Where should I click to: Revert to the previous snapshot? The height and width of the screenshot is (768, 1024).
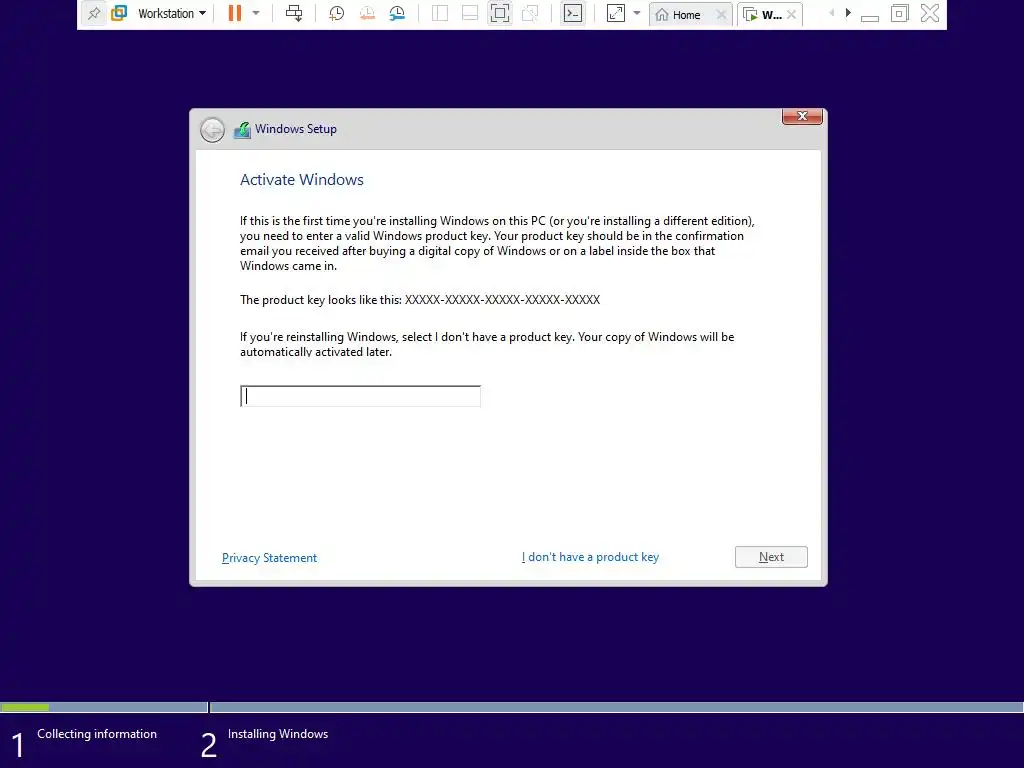367,13
